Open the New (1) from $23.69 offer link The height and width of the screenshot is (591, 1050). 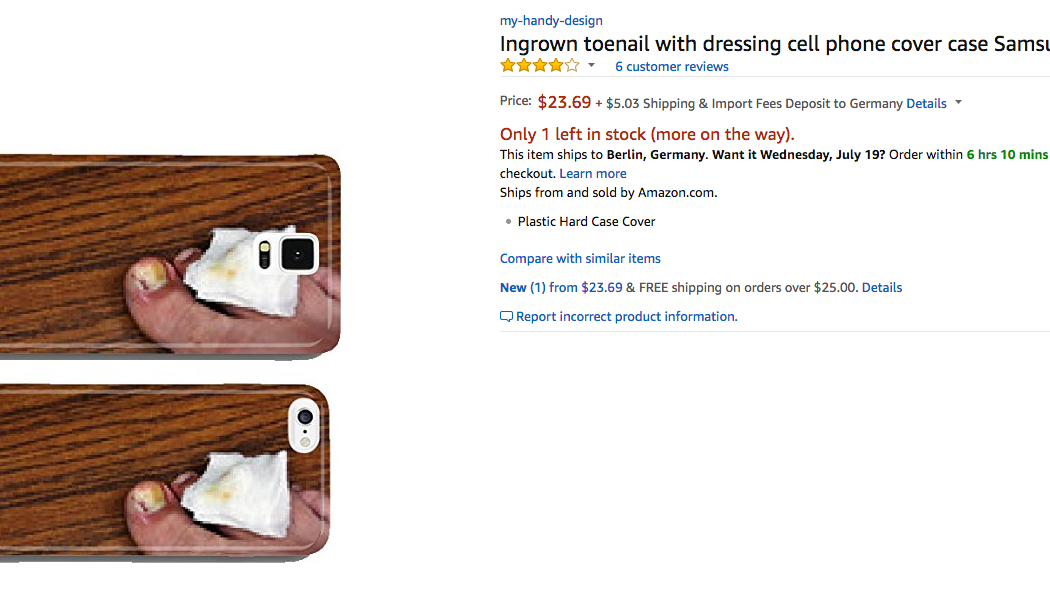(x=552, y=287)
